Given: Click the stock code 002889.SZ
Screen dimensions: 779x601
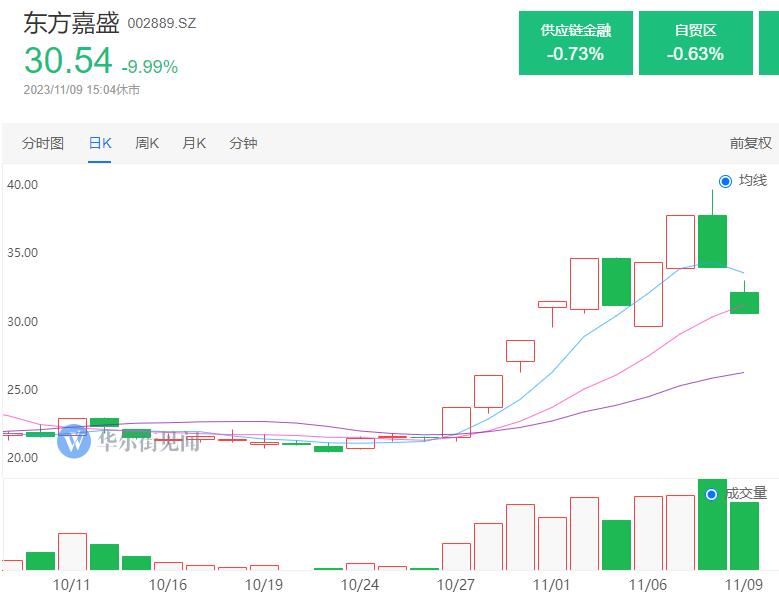Looking at the screenshot, I should 162,23.
